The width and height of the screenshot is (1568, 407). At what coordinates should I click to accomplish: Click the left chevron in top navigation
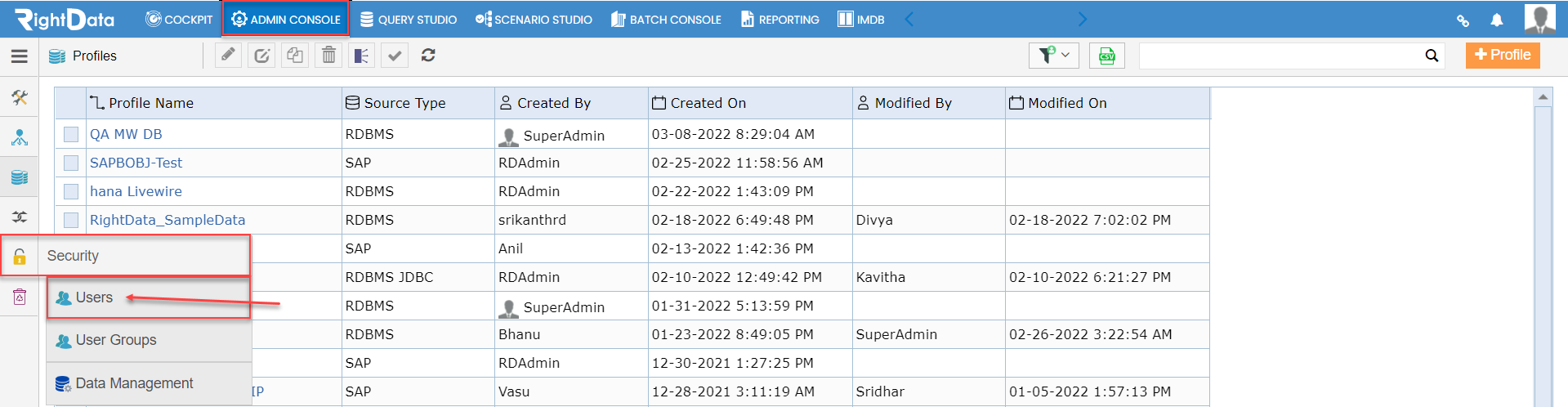909,19
